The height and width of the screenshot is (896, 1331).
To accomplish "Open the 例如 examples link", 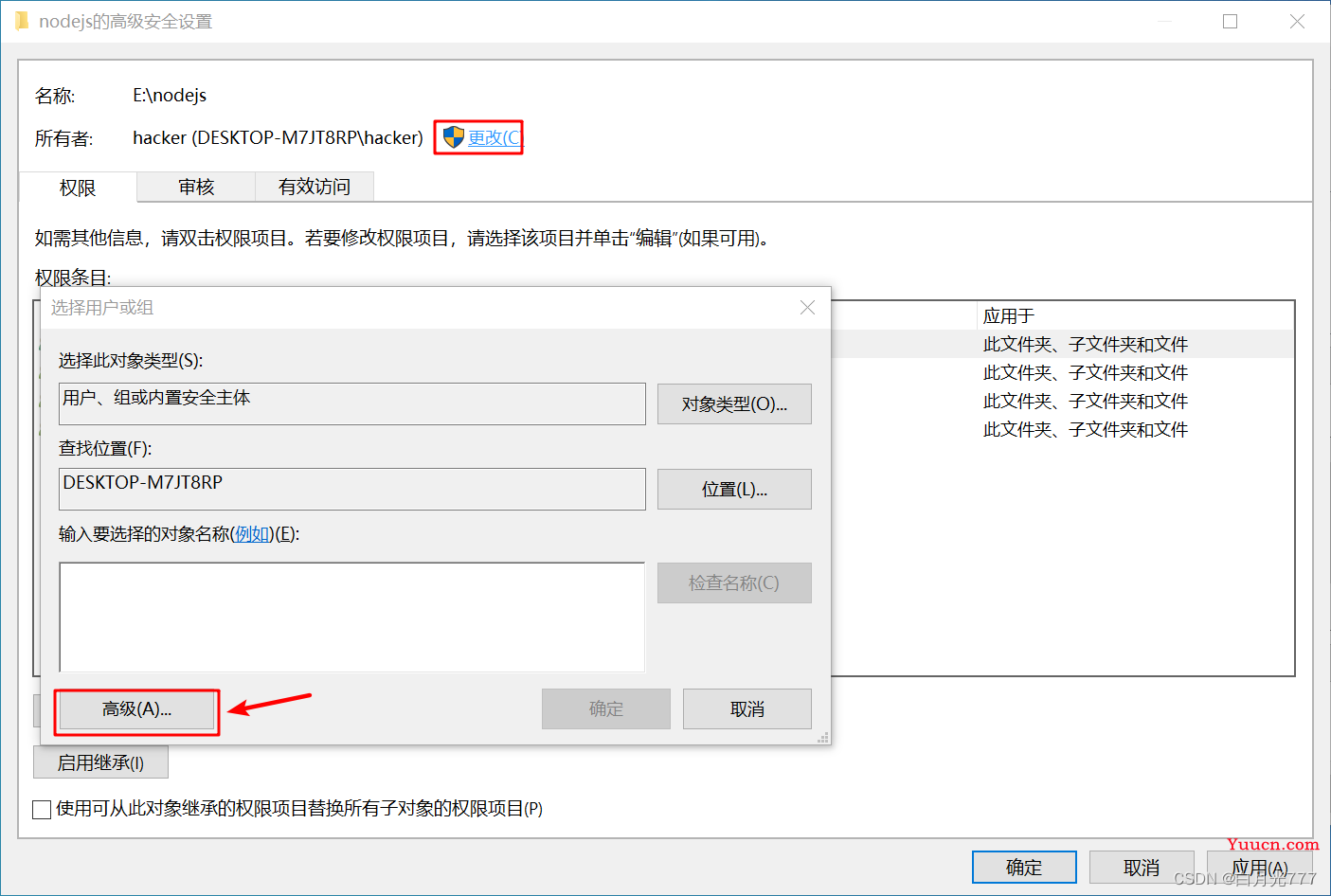I will point(252,534).
